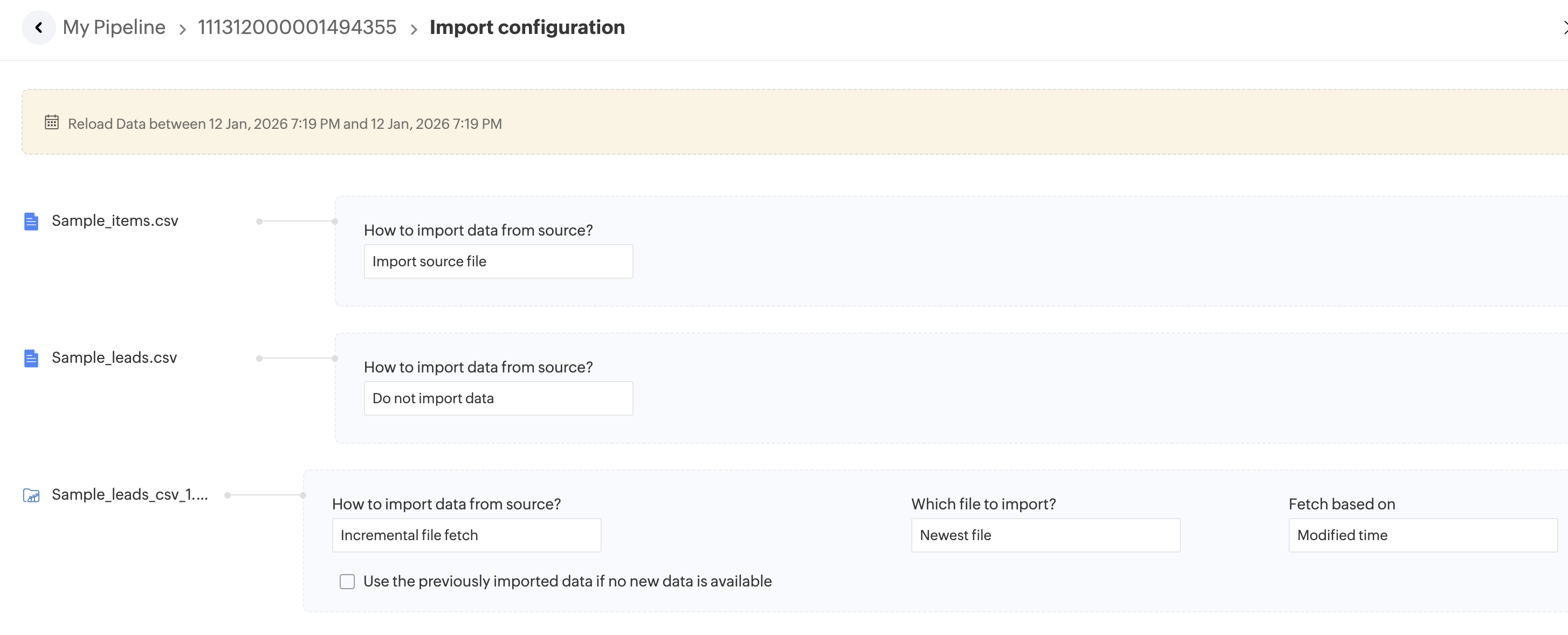The image size is (1568, 635).
Task: Open pipeline ID 111312000001494355 breadcrumb
Action: pos(297,27)
